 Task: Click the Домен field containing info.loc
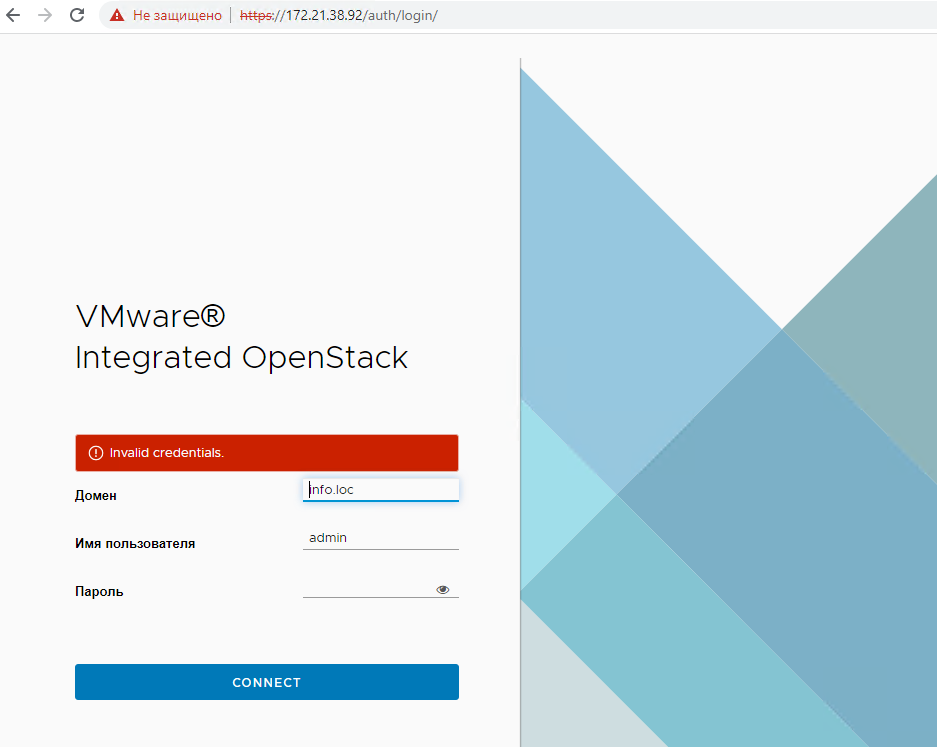coord(381,489)
